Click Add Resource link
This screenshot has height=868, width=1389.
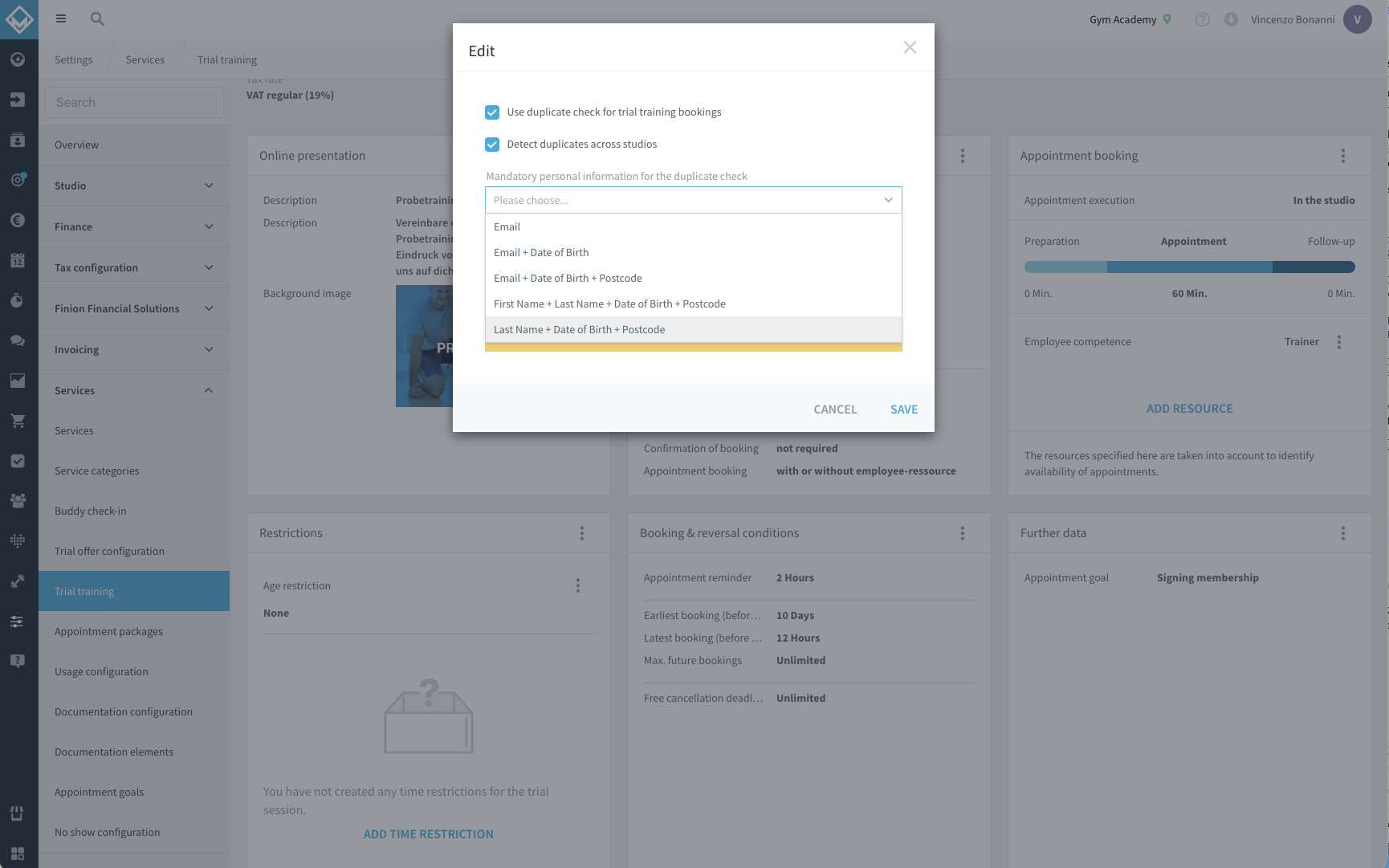(1189, 409)
